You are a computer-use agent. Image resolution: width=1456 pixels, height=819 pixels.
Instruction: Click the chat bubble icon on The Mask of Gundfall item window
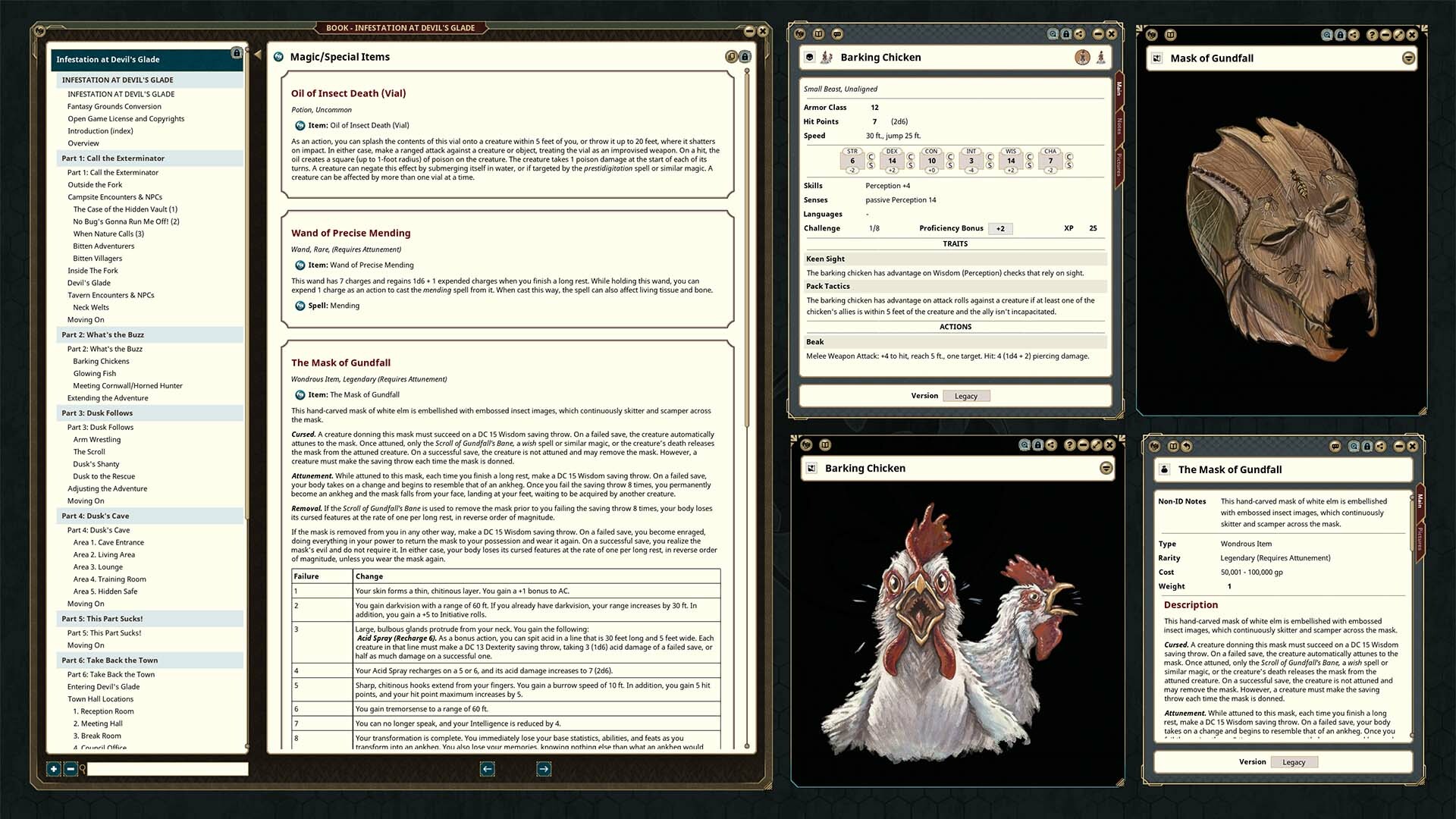[x=1335, y=446]
